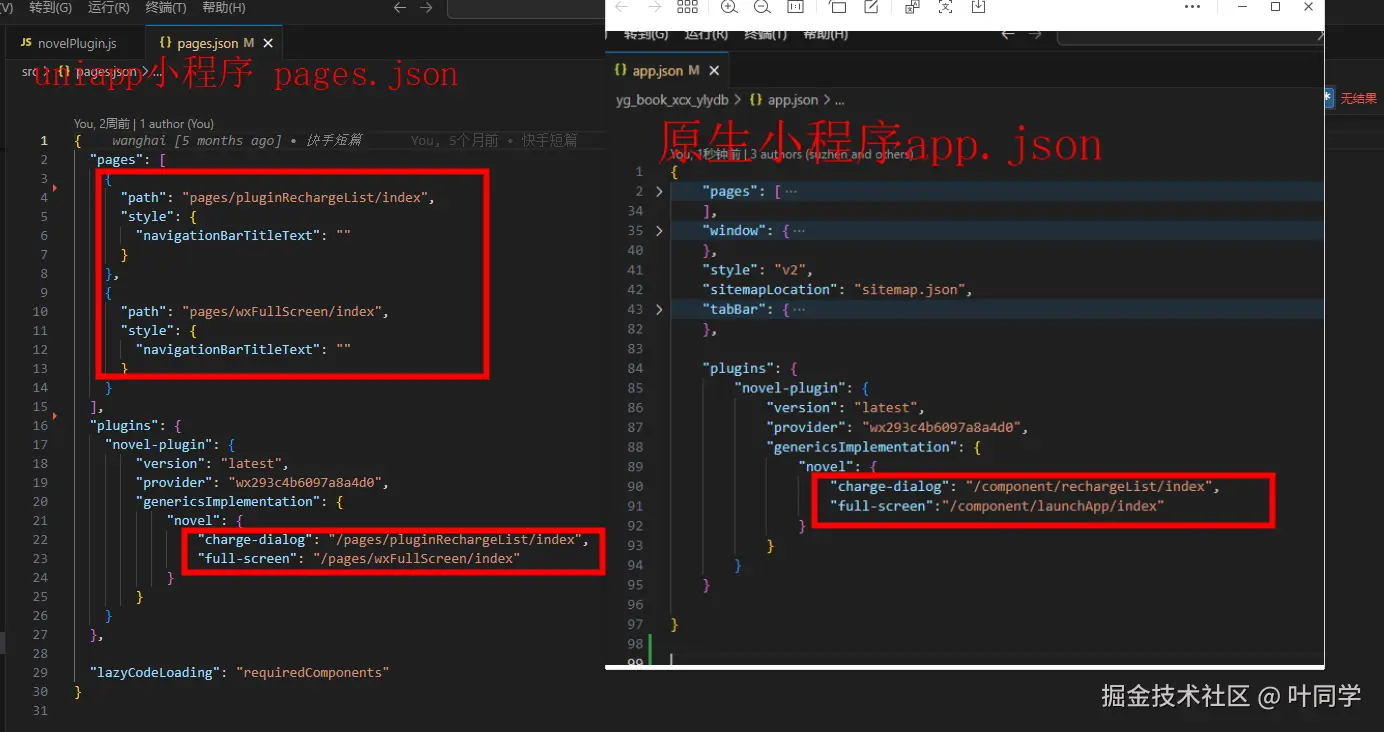Viewport: 1384px width, 732px height.
Task: Click "/pages/wxFullScreen/index" on line 23
Action: (x=416, y=559)
